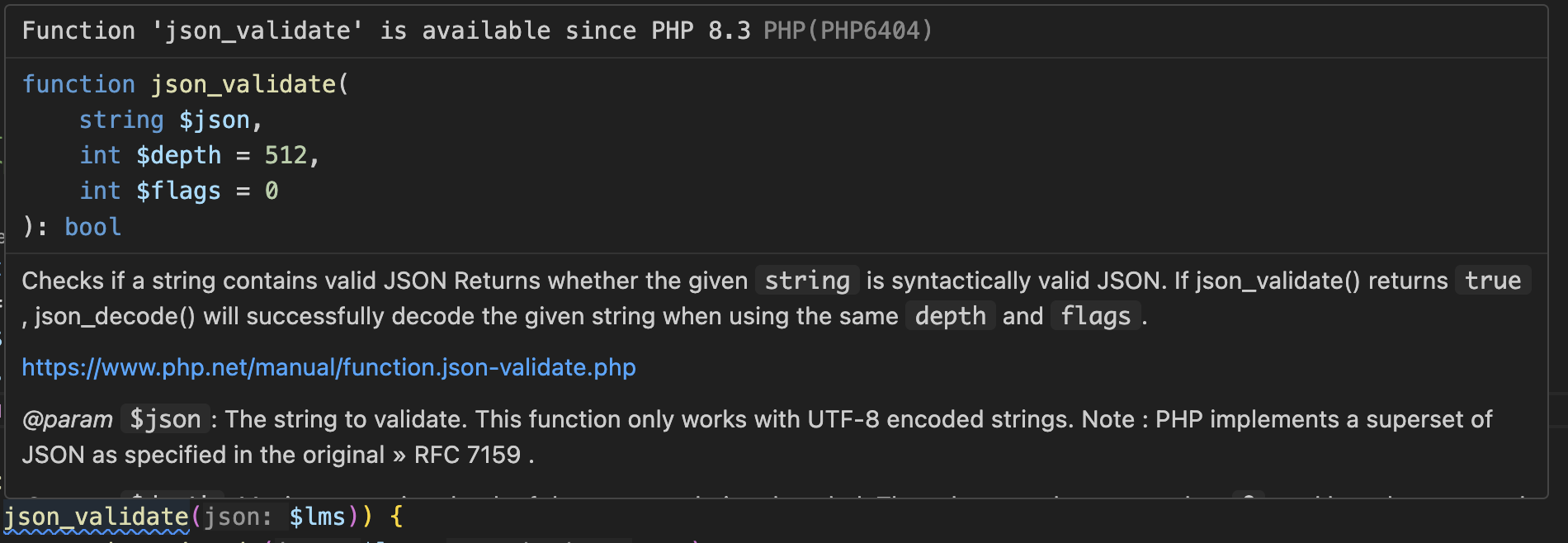
Task: Click the PHP(PHP6404) diagnostic code
Action: click(x=848, y=31)
